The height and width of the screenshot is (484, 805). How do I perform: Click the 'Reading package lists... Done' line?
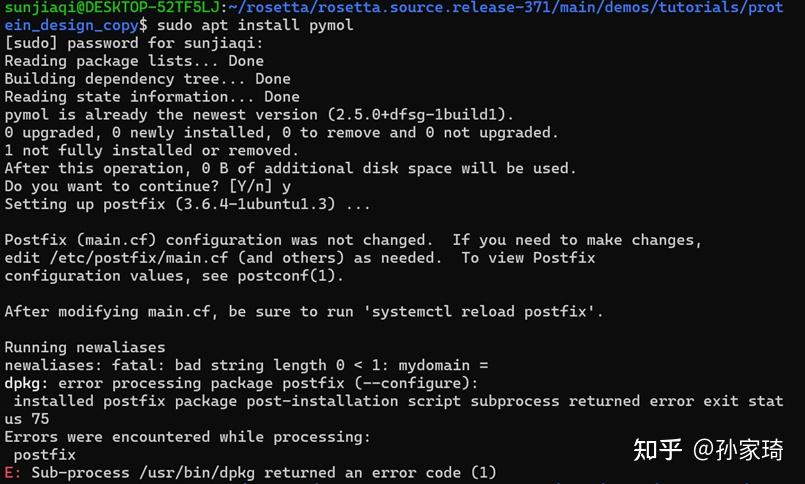[x=134, y=61]
